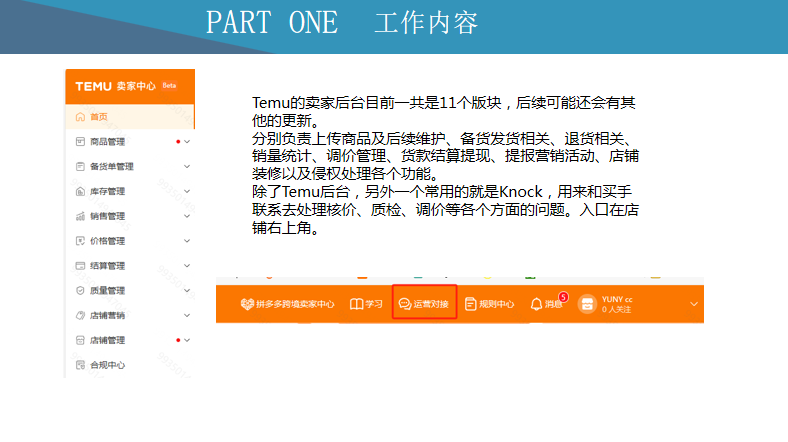Open the 备货单管理 menu label
This screenshot has width=788, height=442.
click(x=112, y=166)
